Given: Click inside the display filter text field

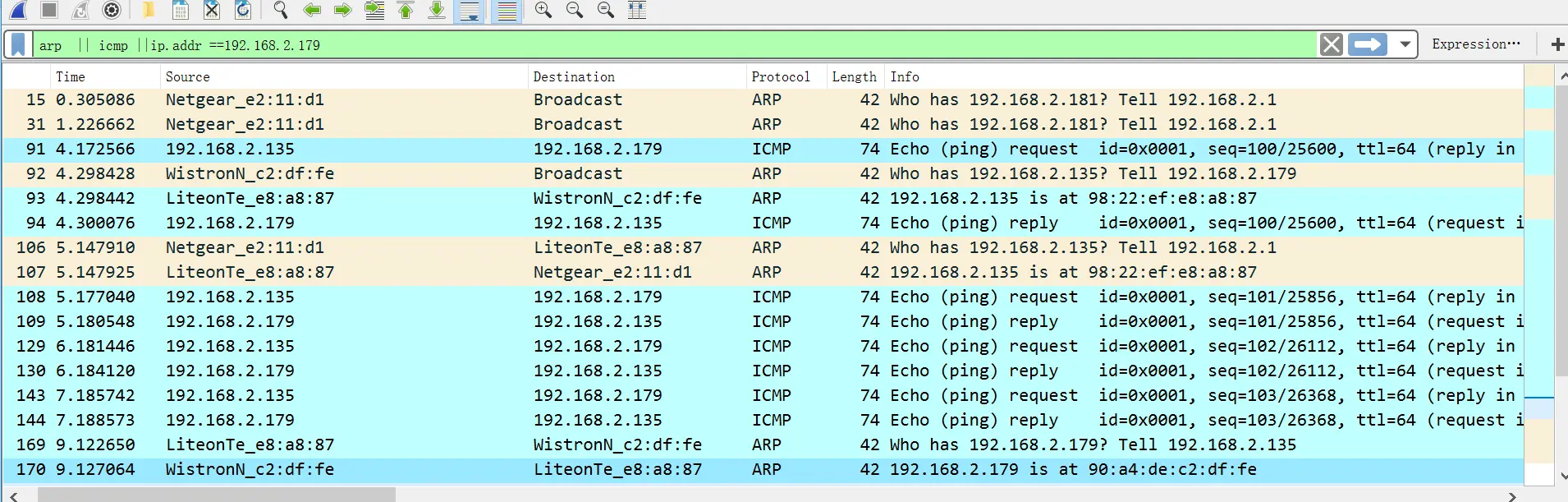Looking at the screenshot, I should 673,45.
